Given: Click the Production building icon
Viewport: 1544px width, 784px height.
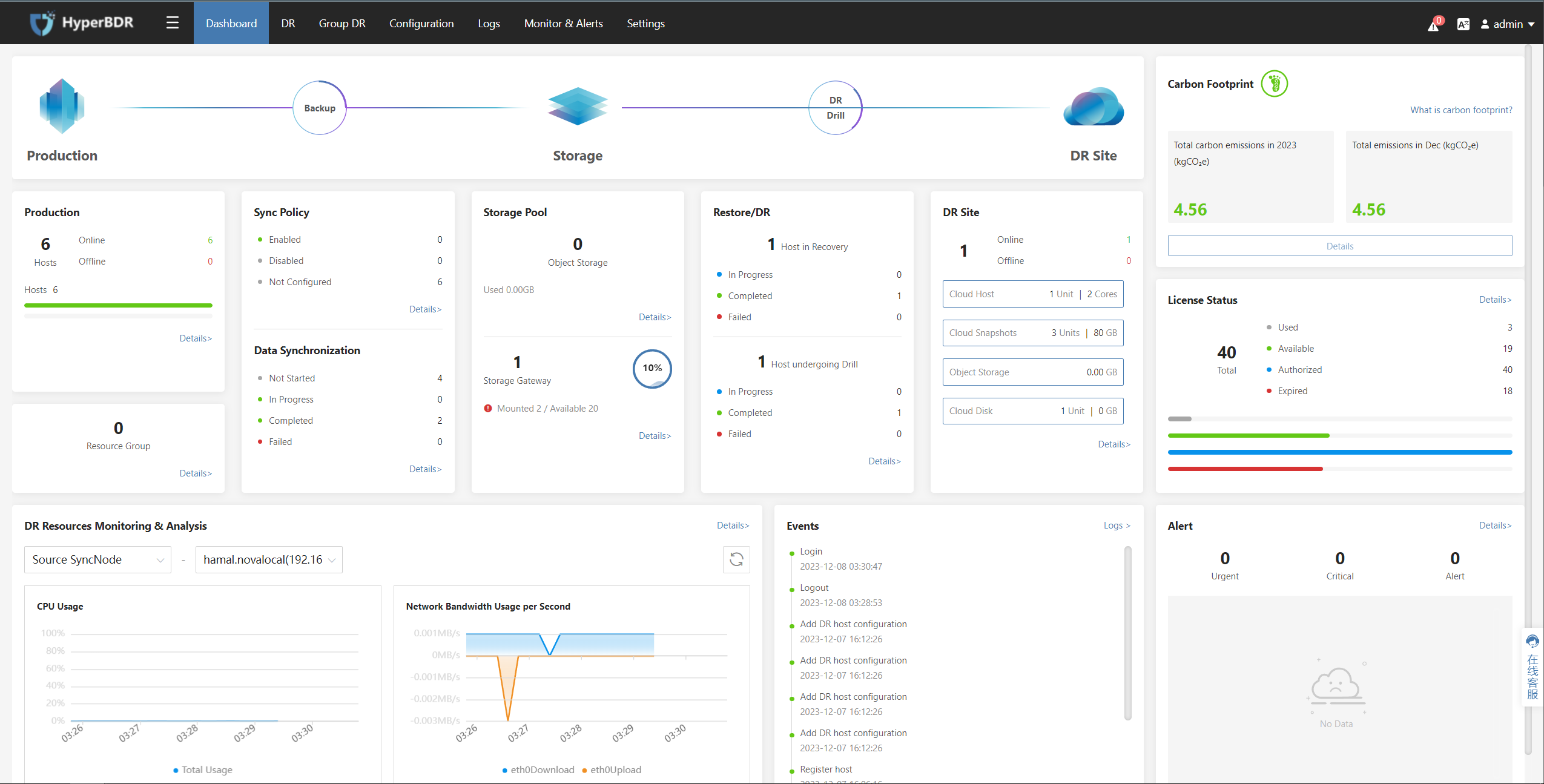Looking at the screenshot, I should (x=62, y=107).
